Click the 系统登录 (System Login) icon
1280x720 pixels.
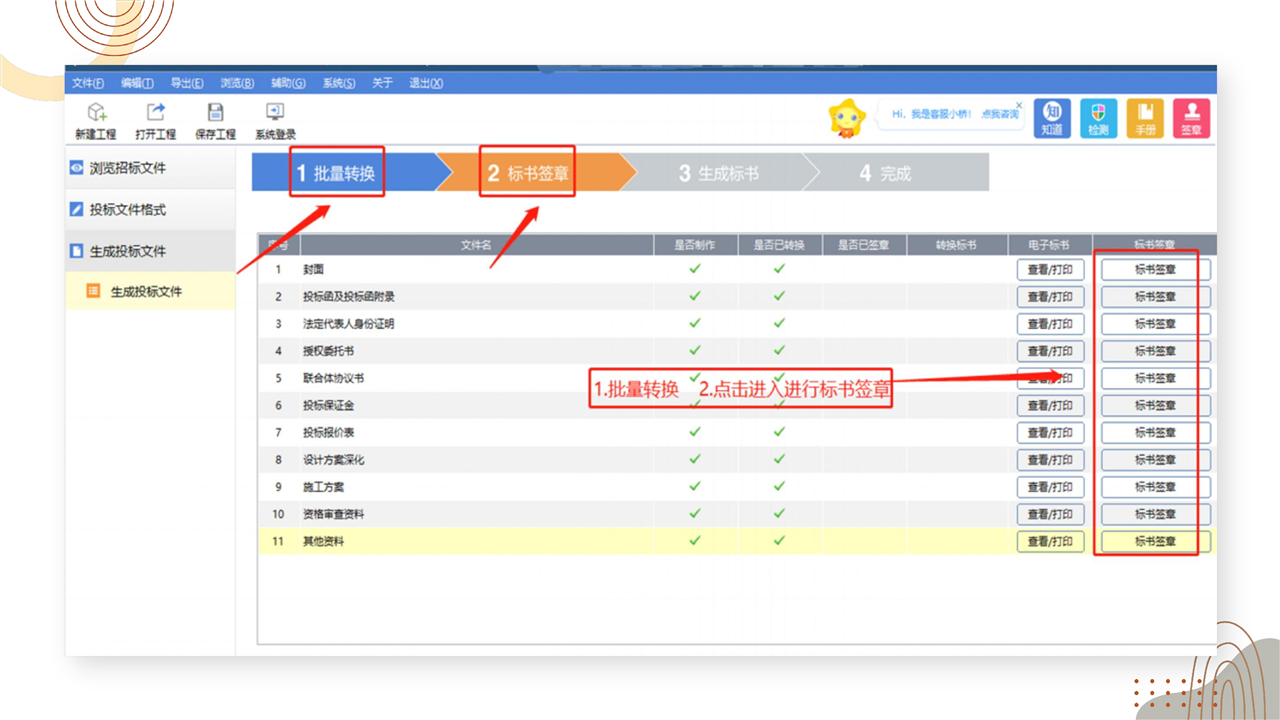275,119
